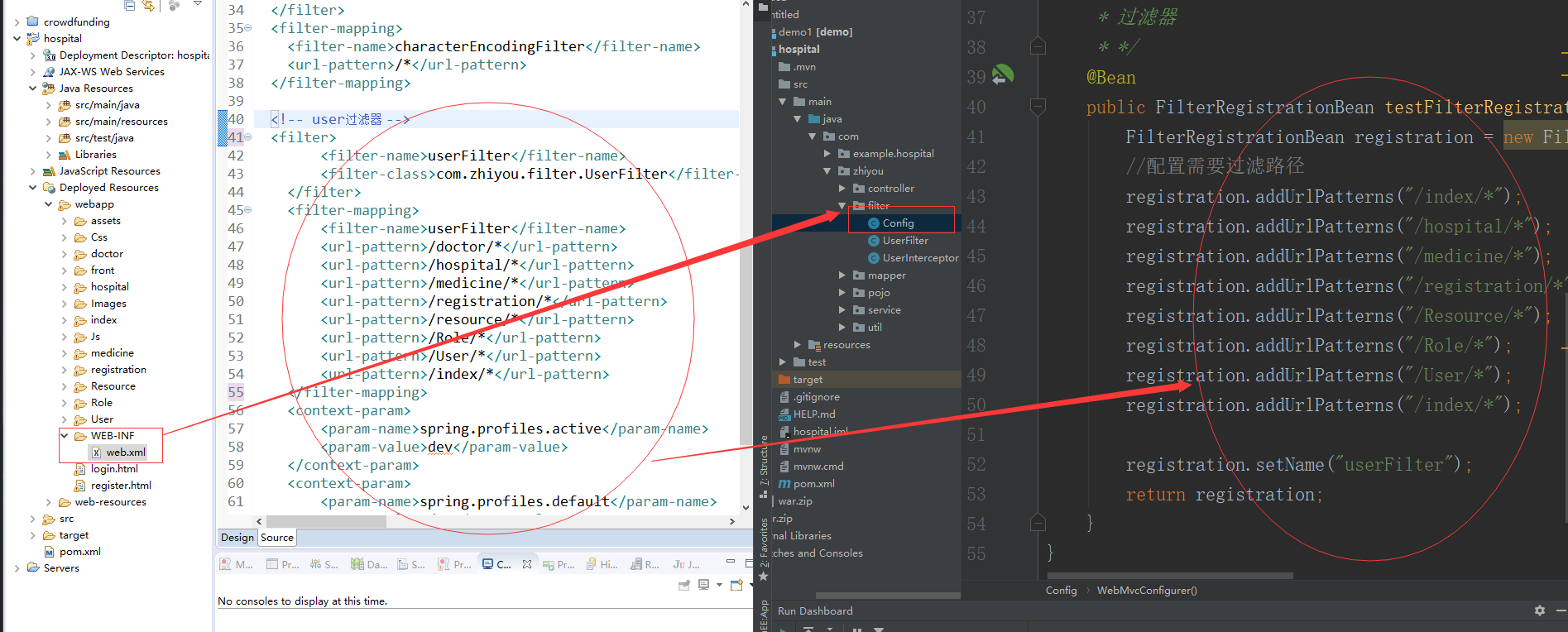
Task: Click the src/main/resources package folder icon
Action: (65, 121)
